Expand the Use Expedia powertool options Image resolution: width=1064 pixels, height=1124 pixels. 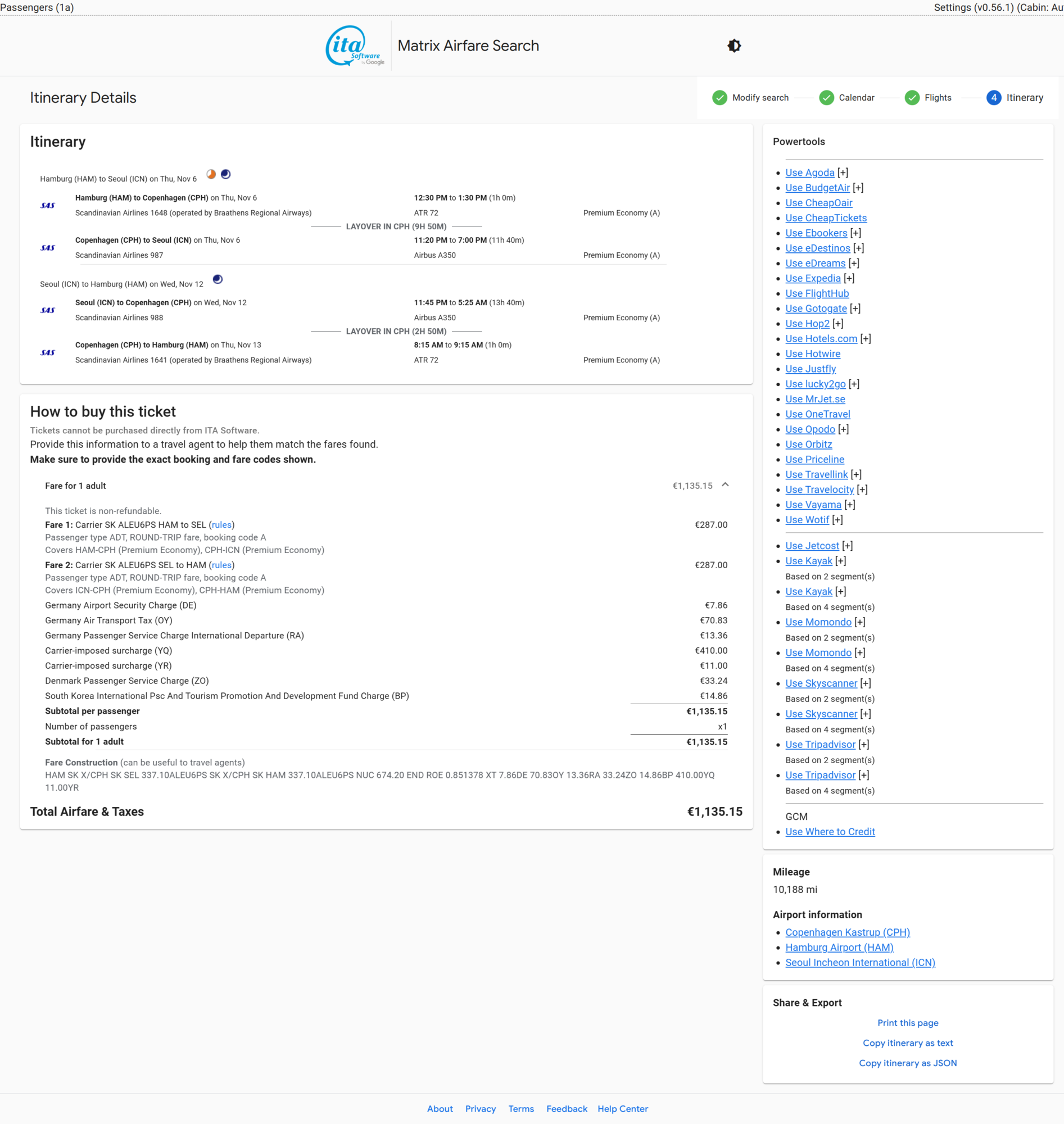pyautogui.click(x=849, y=278)
